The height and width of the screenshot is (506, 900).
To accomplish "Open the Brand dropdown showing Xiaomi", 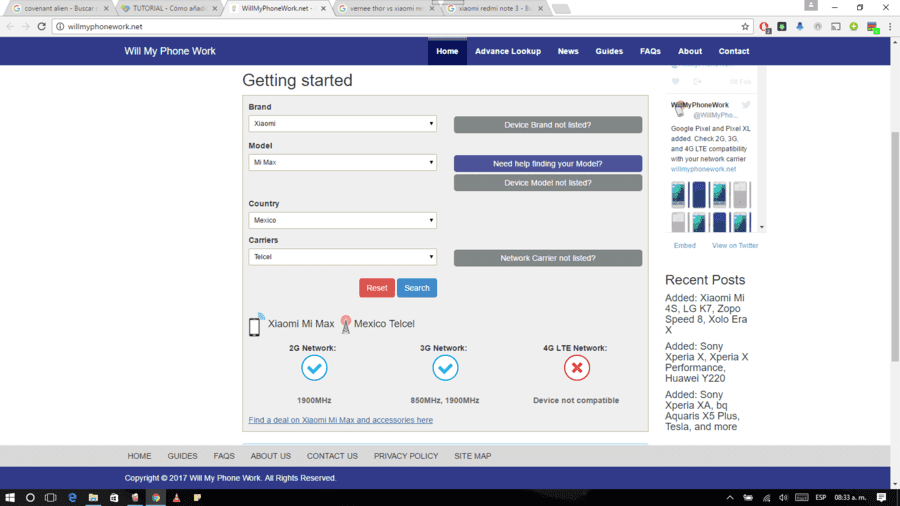I will pos(342,123).
